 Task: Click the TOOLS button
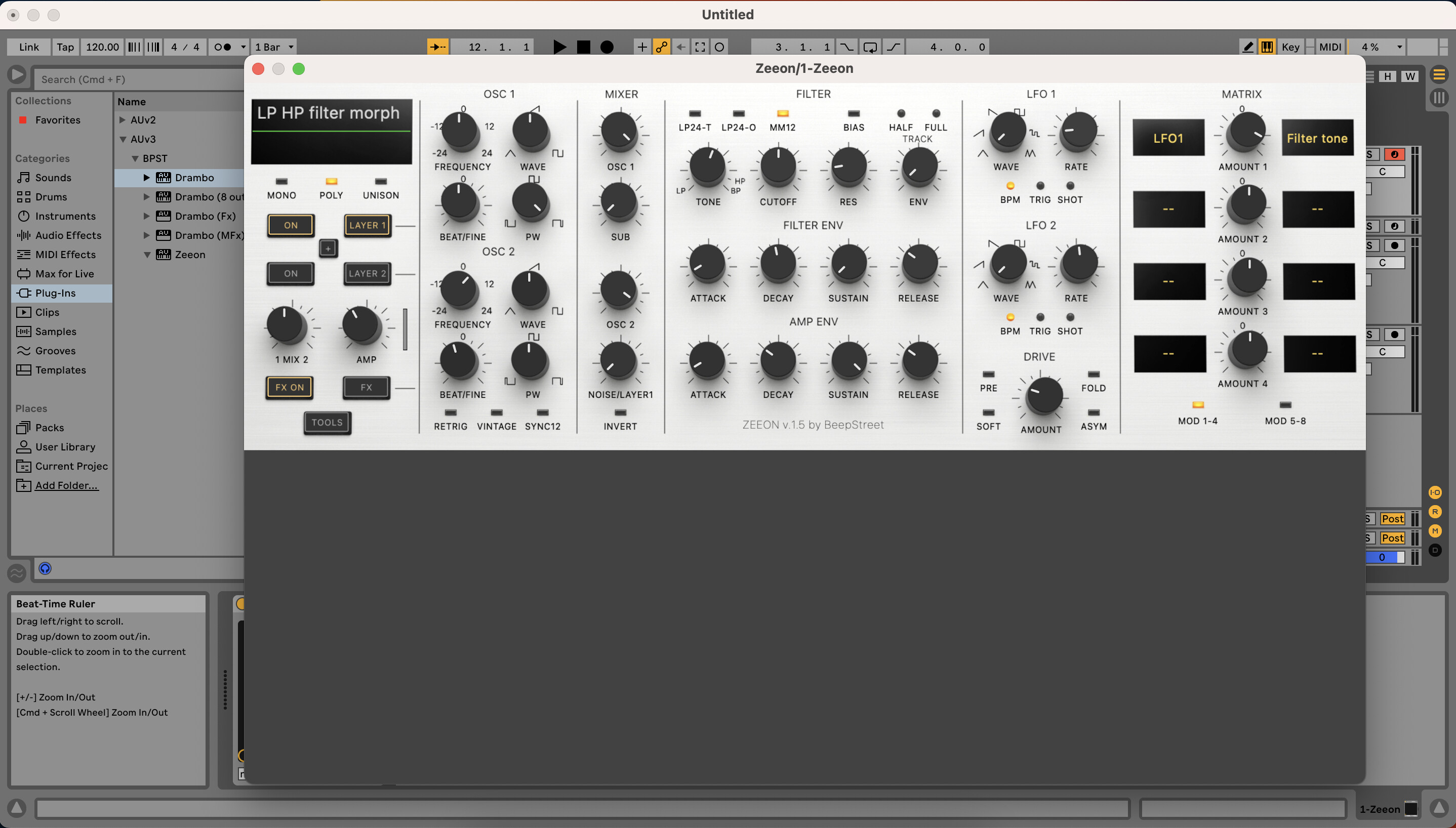pos(327,423)
